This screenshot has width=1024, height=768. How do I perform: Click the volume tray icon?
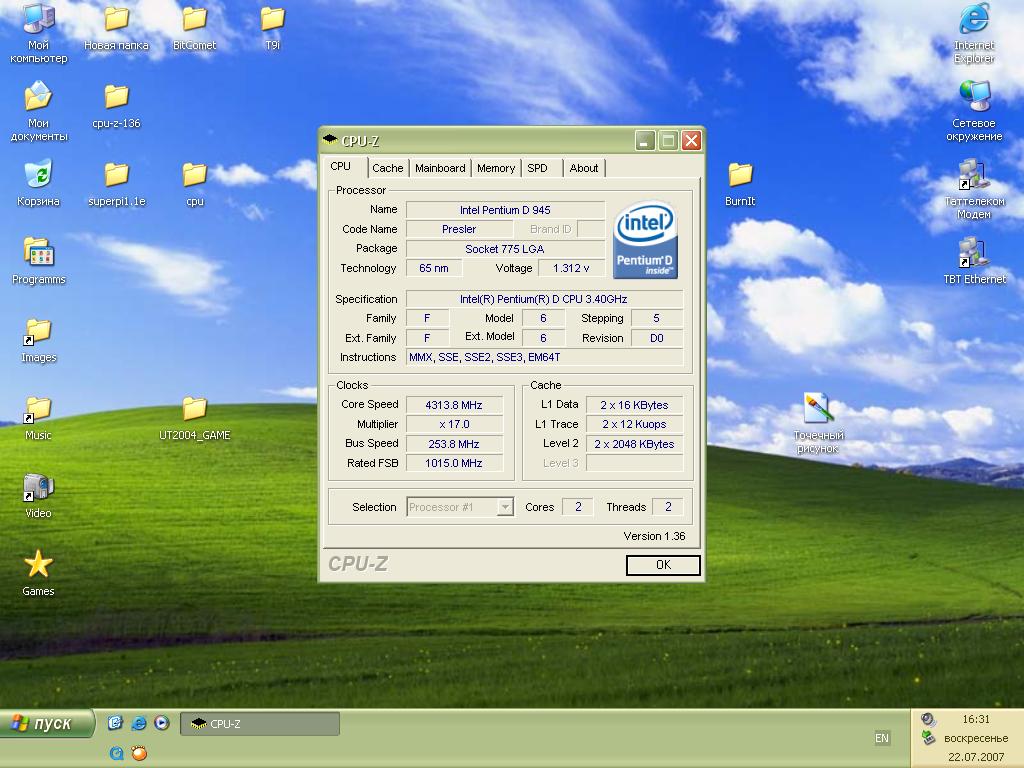click(x=928, y=720)
